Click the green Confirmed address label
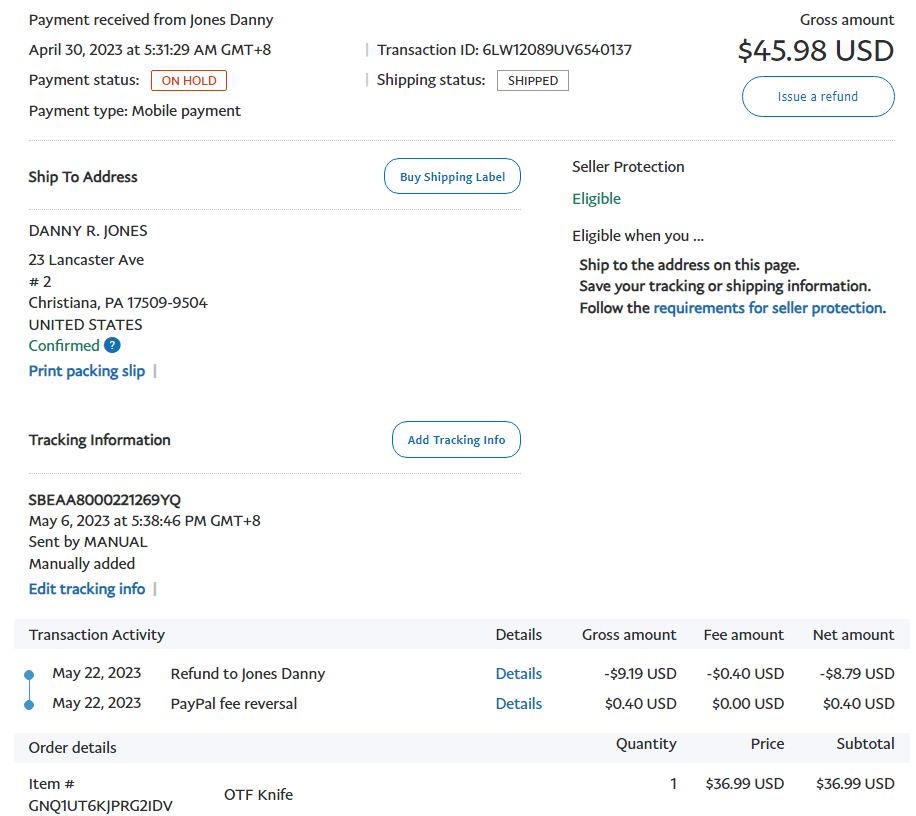This screenshot has height=816, width=916. pos(64,346)
